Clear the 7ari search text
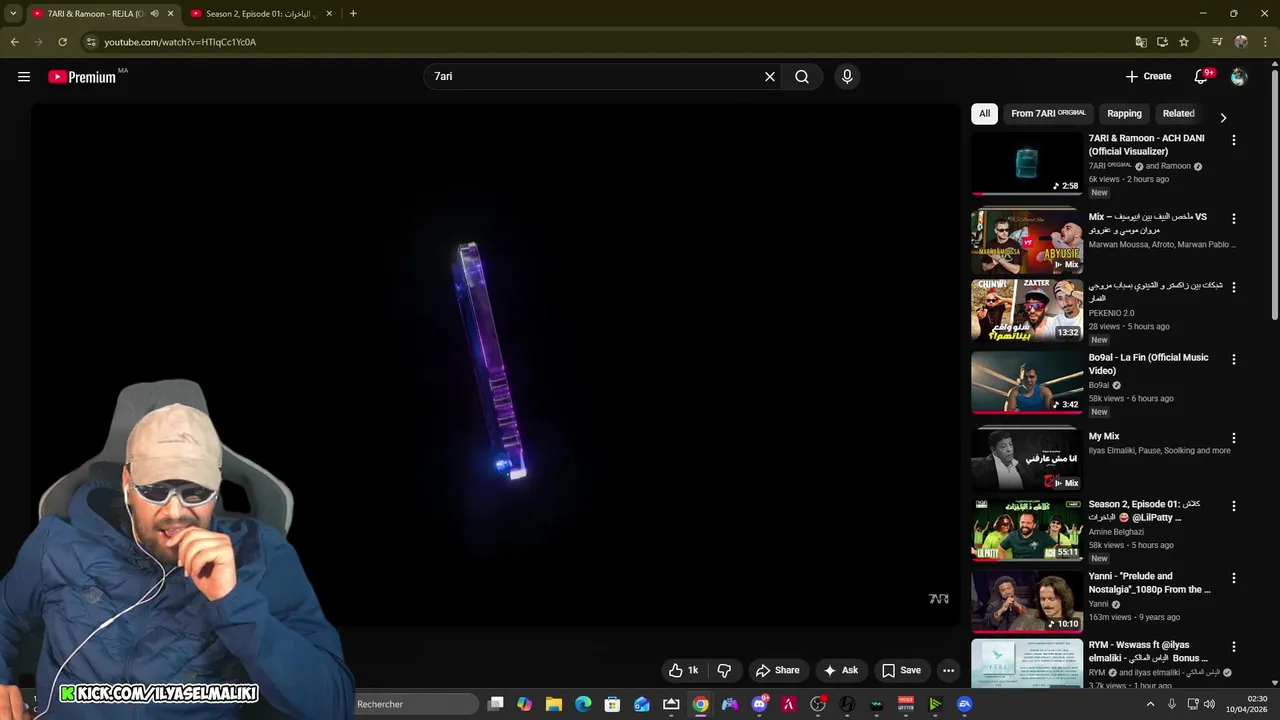Viewport: 1280px width, 720px height. 770,77
